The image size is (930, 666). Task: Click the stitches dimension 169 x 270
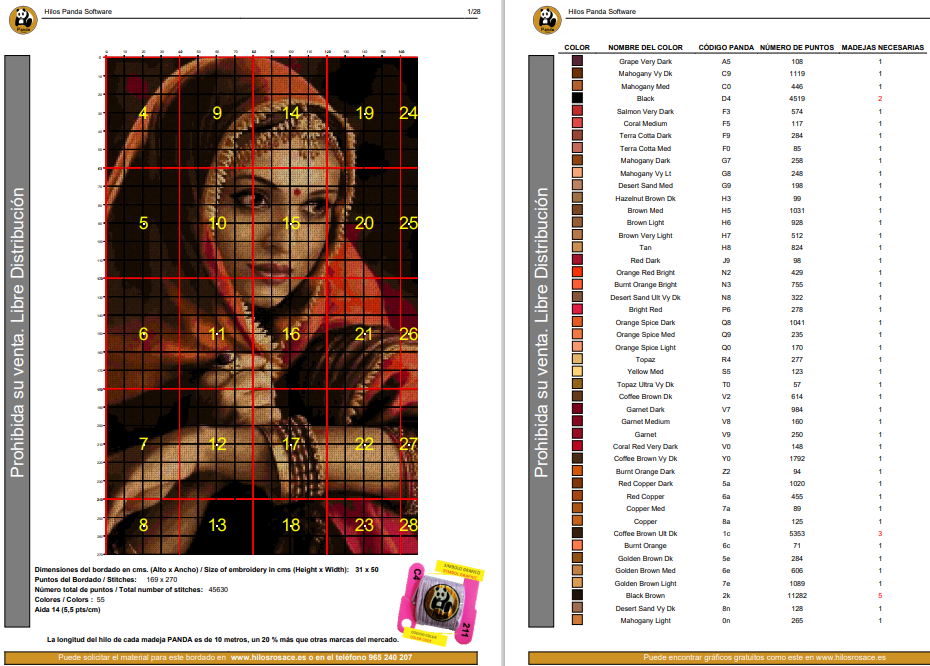pos(161,579)
